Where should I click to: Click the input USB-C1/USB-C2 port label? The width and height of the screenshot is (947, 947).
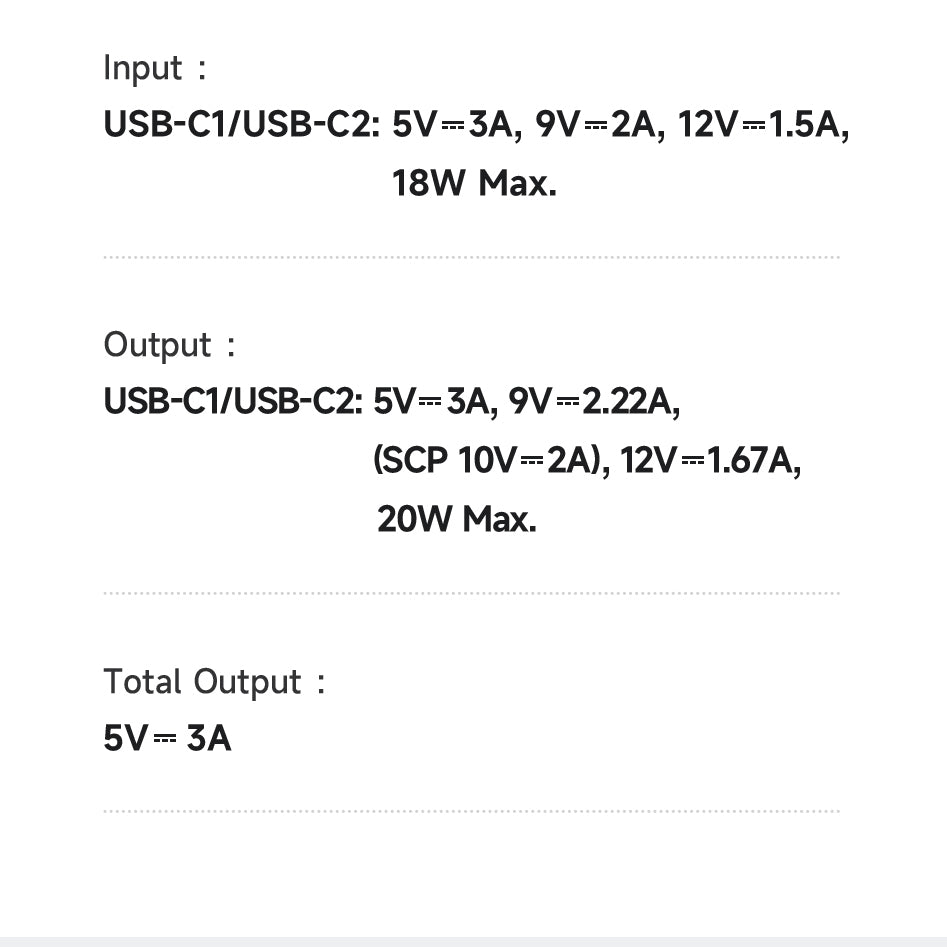[x=242, y=124]
